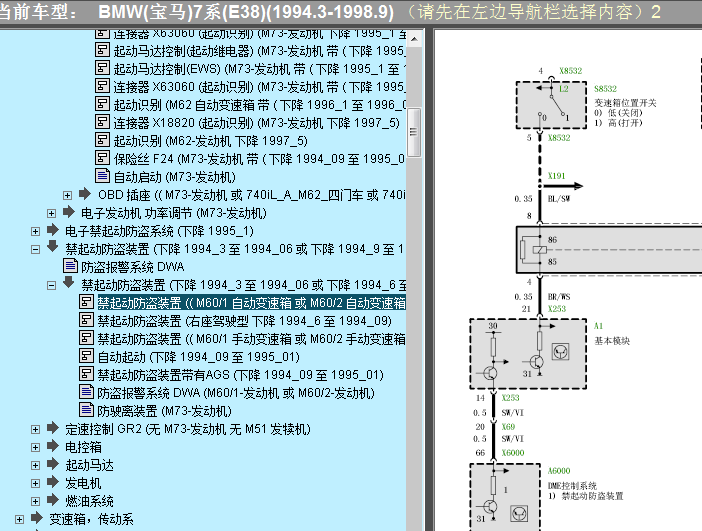Select 禁起动防盗装置 (右座驾驶型 下降 1994_6) entry
This screenshot has width=702, height=531.
point(244,321)
